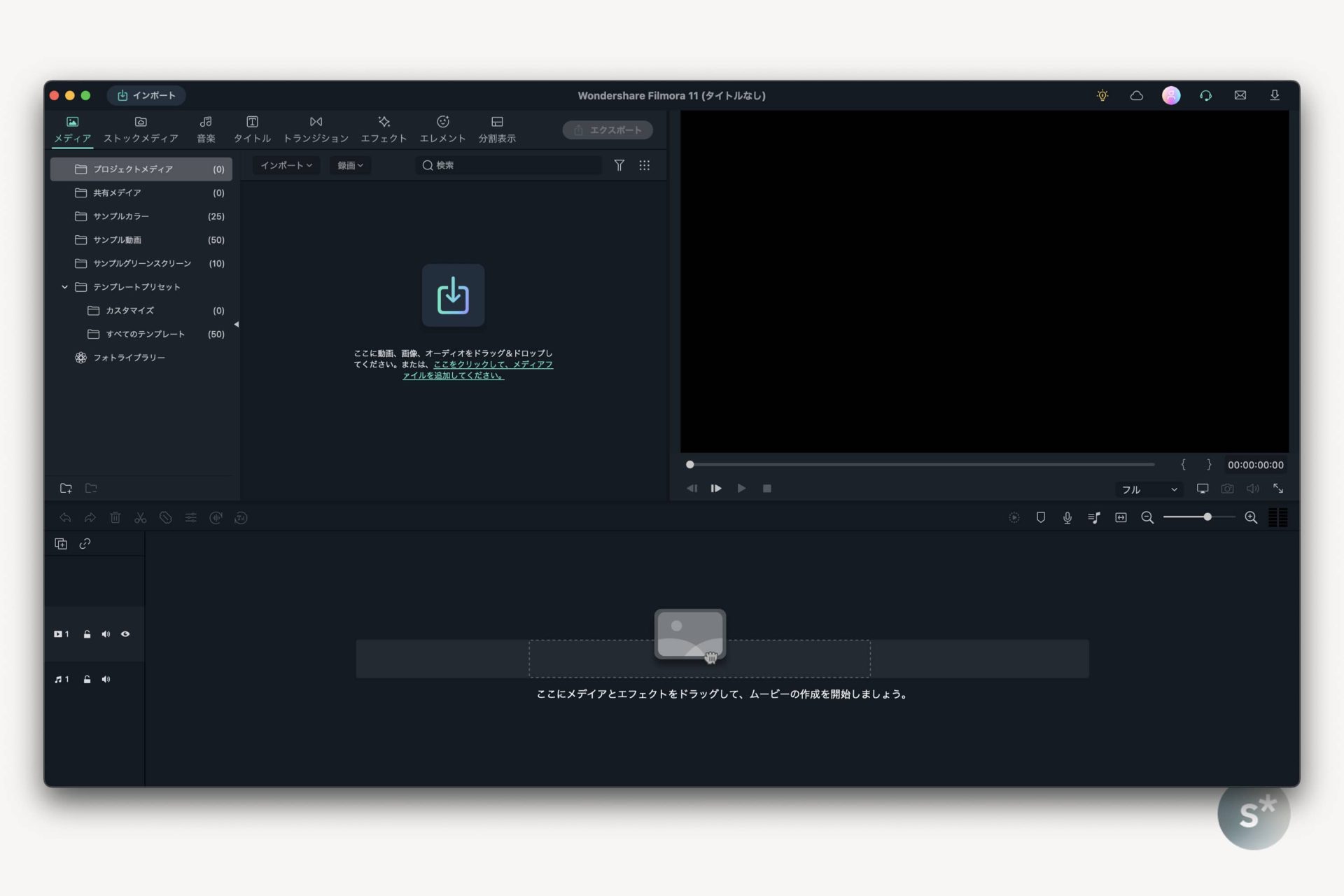Screen dimensions: 1344x896
Task: Select the scissors split tool in the toolbar
Action: [x=140, y=518]
